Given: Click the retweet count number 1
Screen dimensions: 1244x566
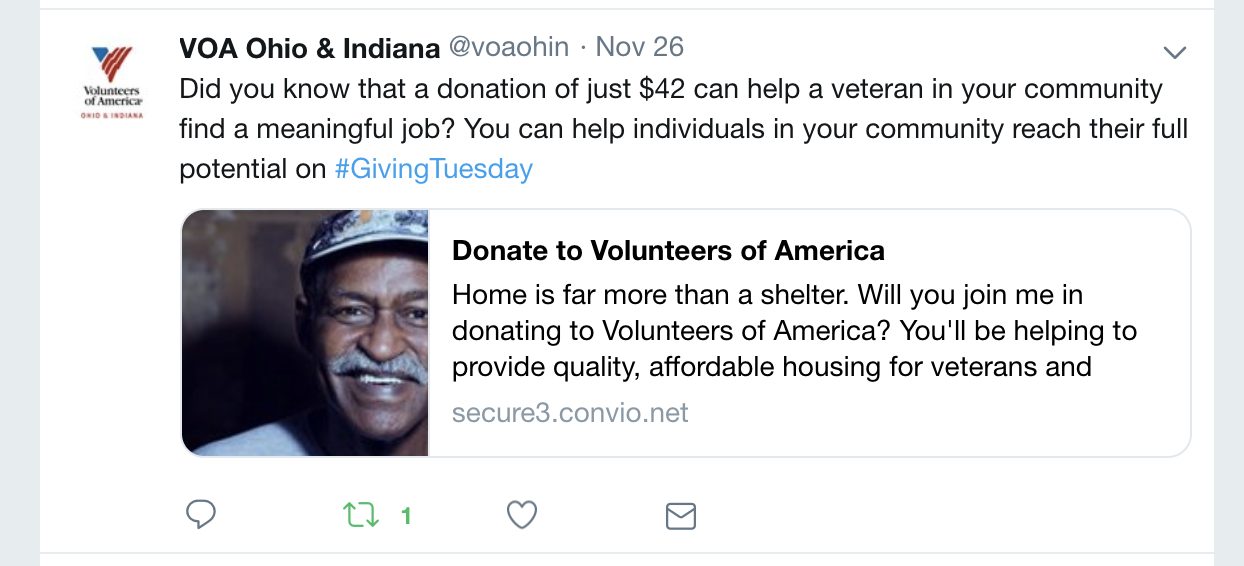Looking at the screenshot, I should coord(406,516).
